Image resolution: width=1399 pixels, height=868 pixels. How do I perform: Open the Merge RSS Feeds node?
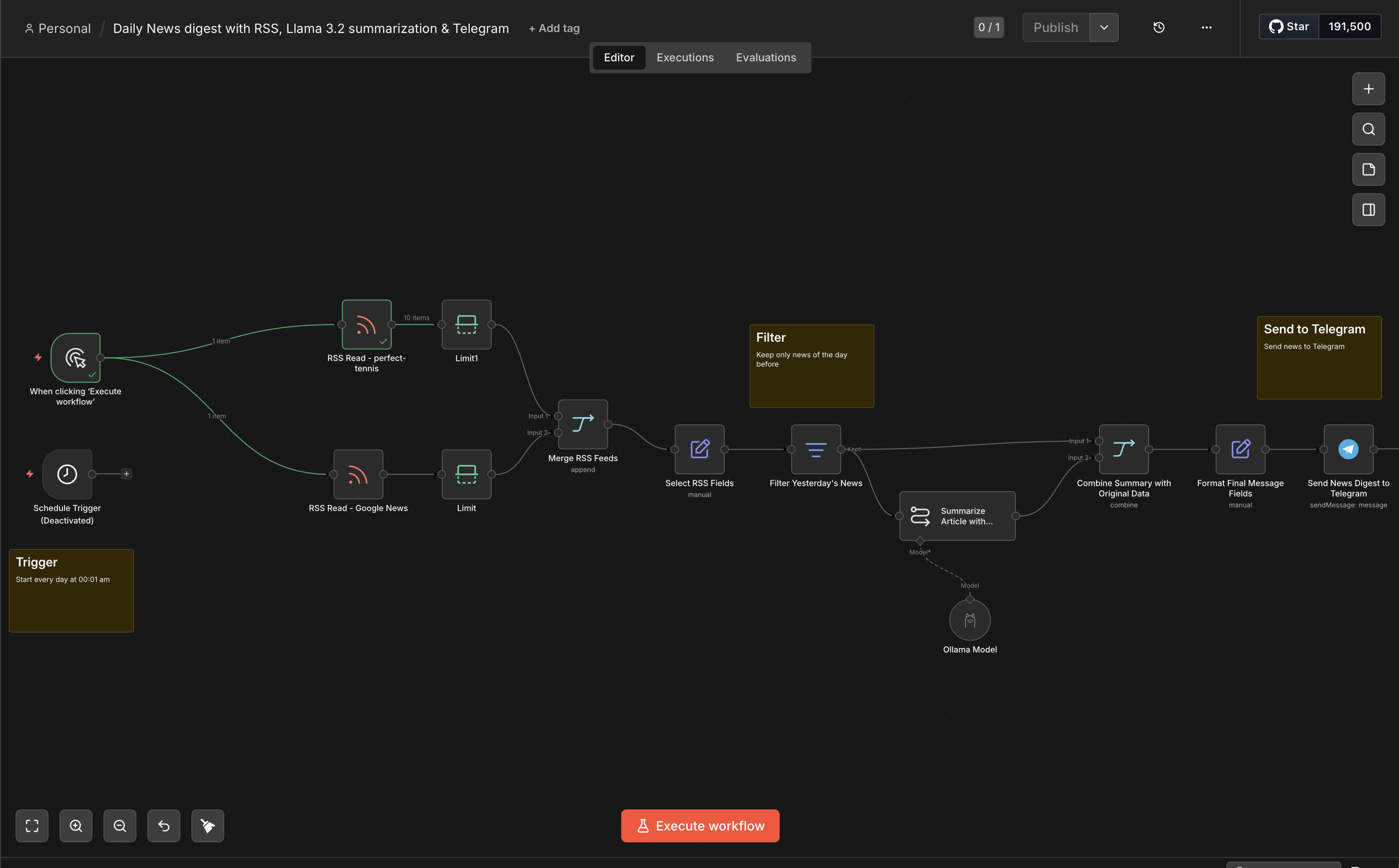click(583, 424)
